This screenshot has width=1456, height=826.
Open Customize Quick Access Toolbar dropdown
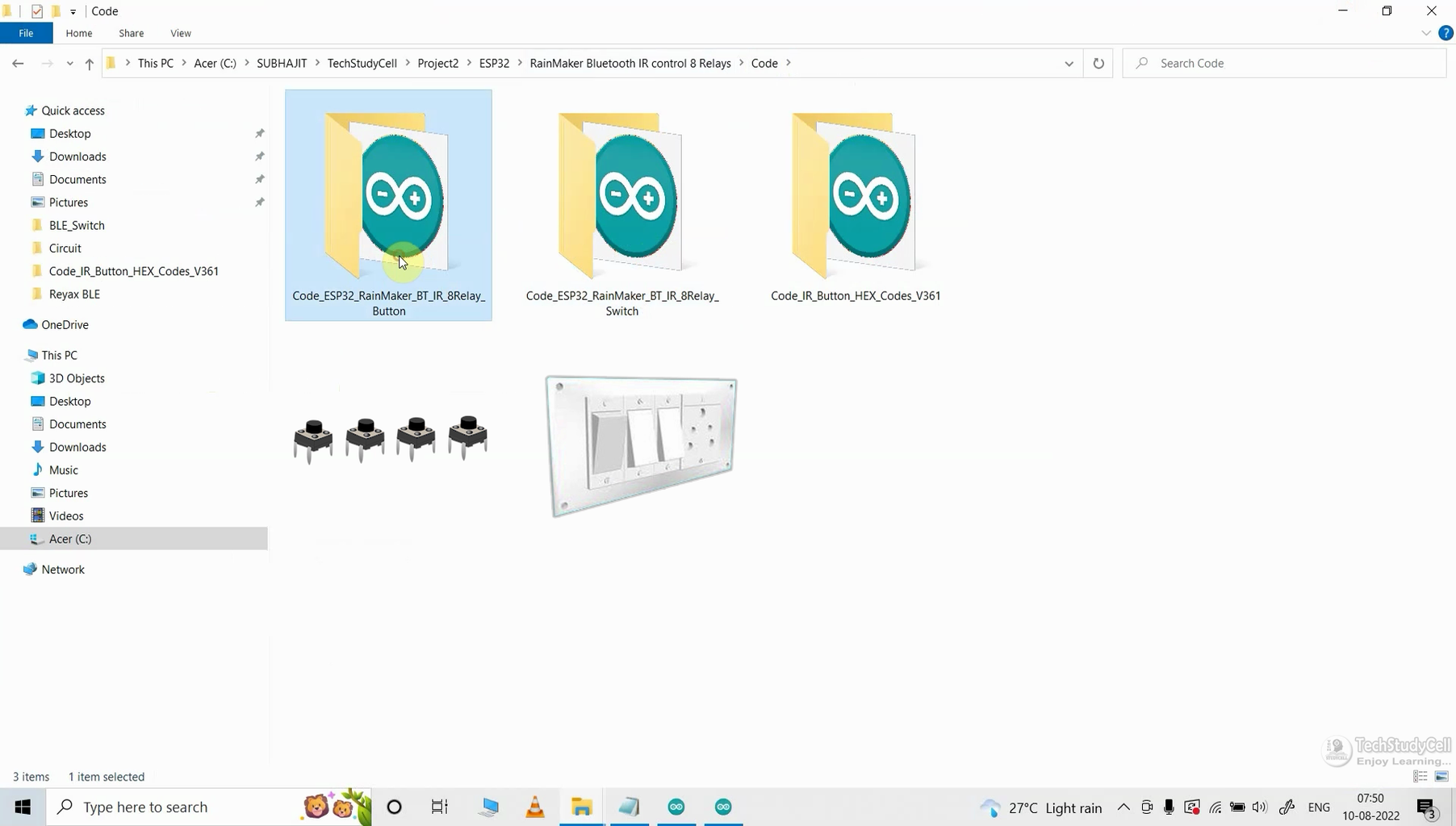point(73,11)
